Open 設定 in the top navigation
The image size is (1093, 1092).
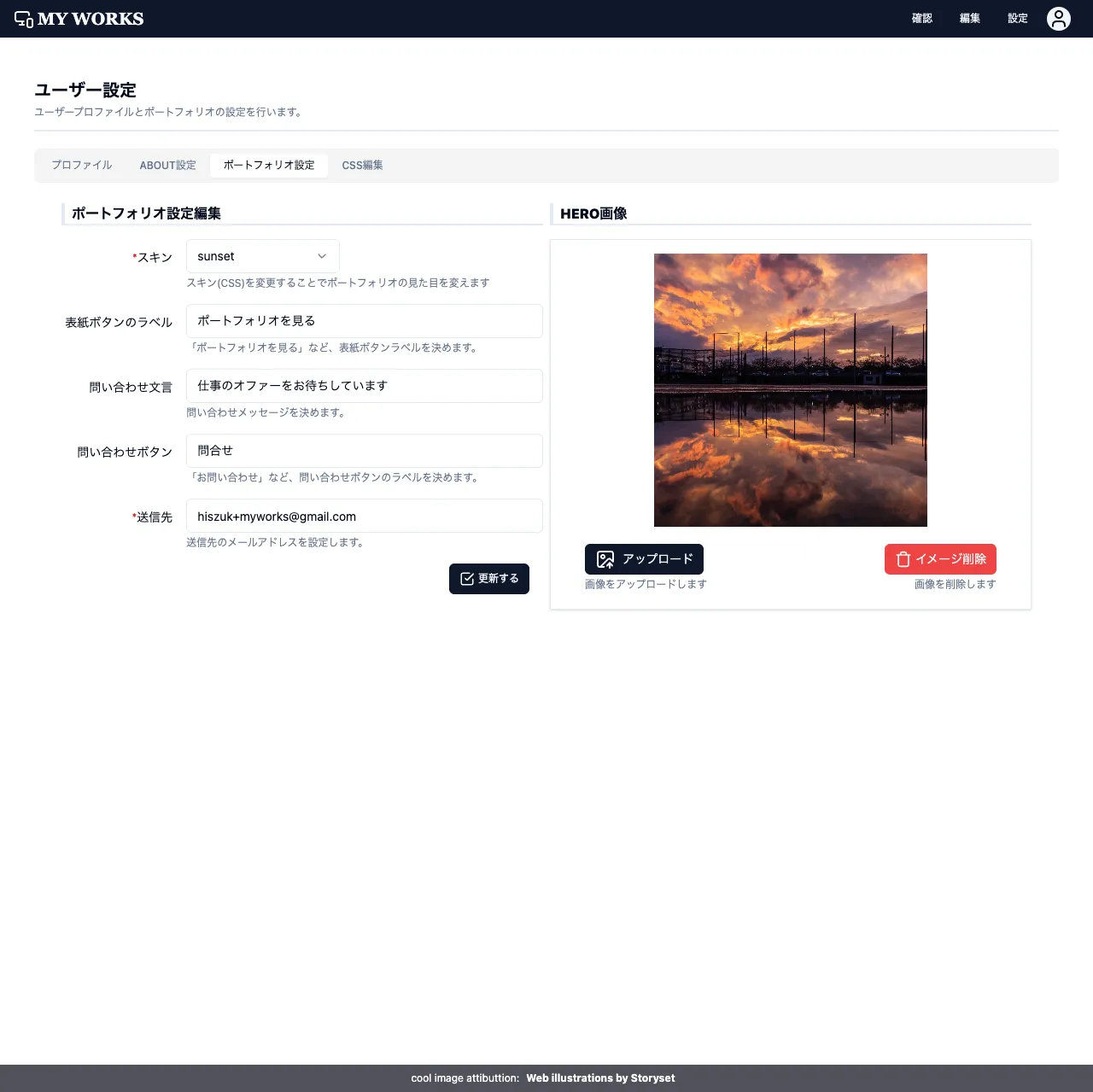click(x=1018, y=19)
